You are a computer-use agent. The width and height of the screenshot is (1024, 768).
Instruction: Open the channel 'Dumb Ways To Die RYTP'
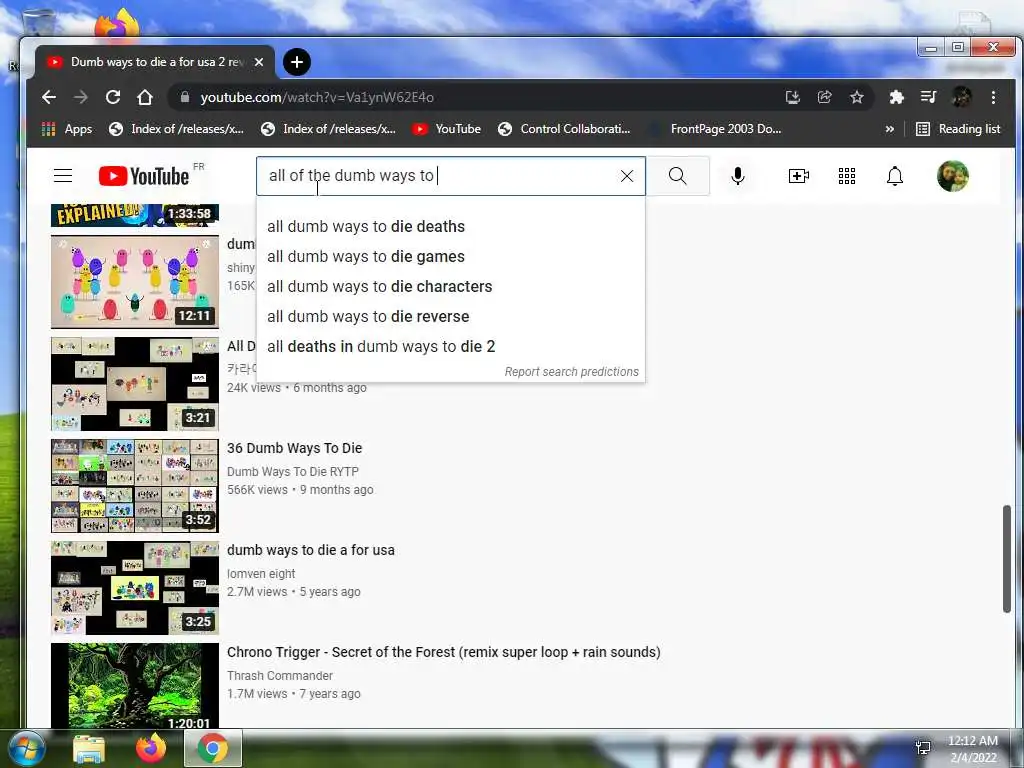[293, 472]
